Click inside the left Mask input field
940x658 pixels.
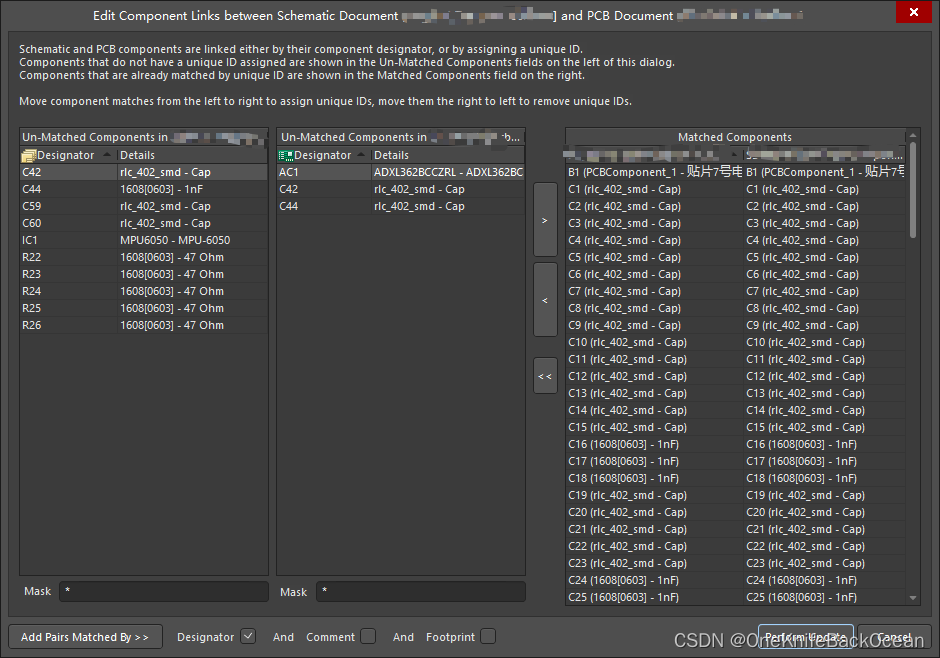(163, 591)
